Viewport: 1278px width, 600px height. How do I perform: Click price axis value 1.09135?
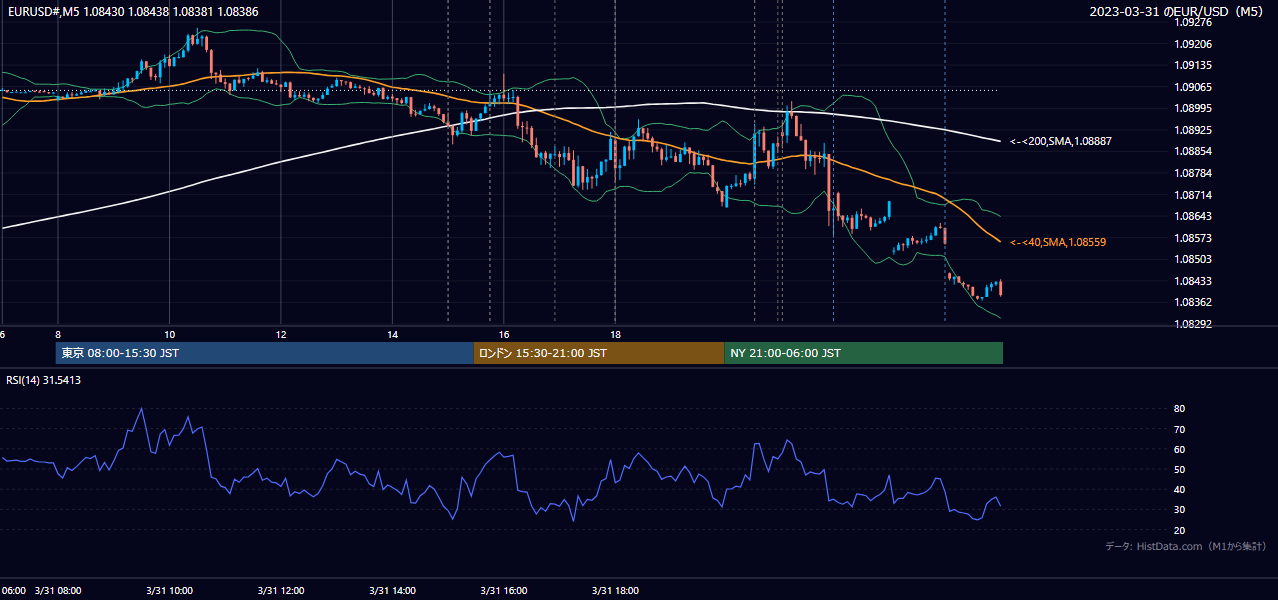point(1193,66)
